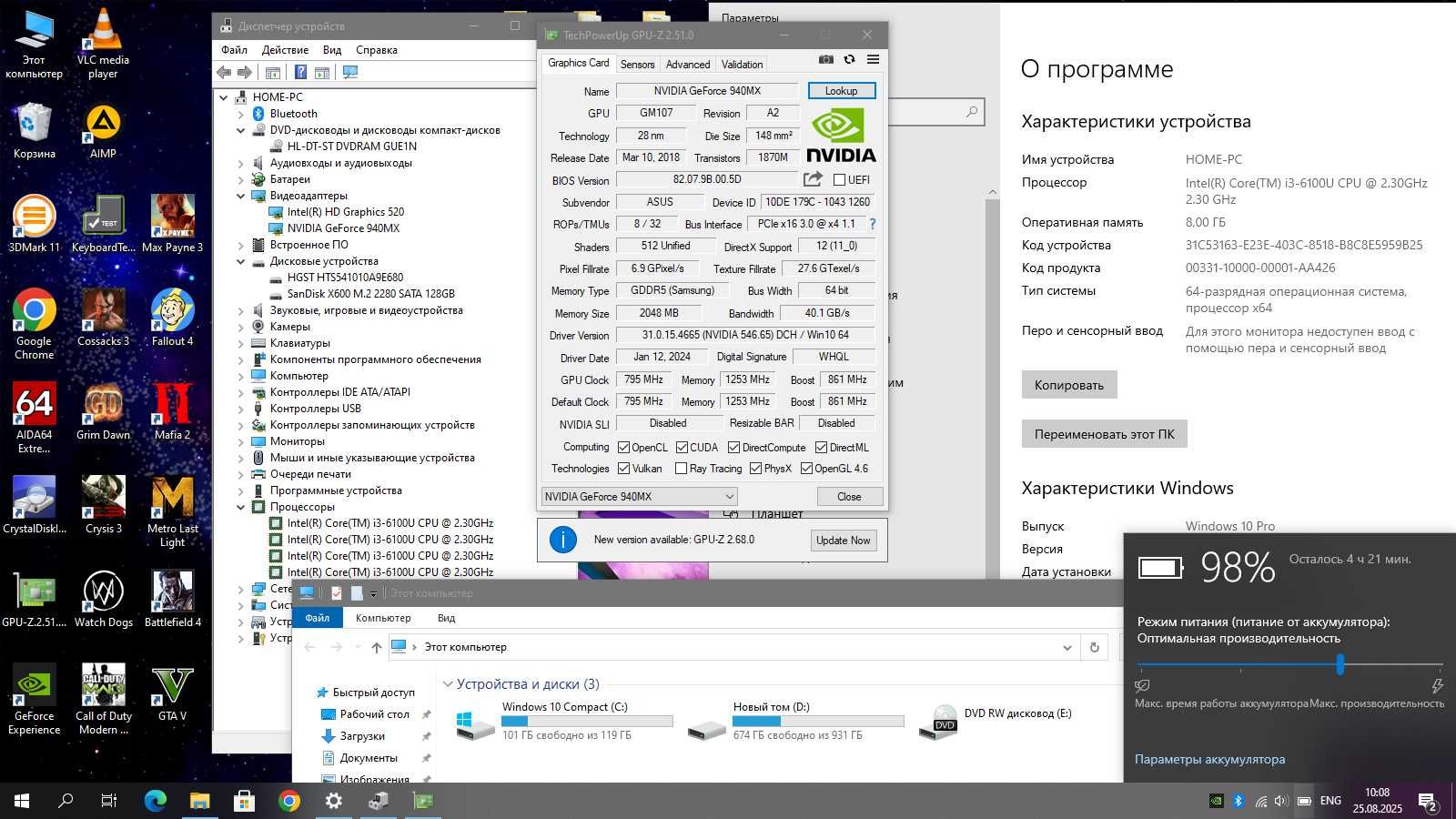Click the Update Now button
The height and width of the screenshot is (819, 1456).
843,540
